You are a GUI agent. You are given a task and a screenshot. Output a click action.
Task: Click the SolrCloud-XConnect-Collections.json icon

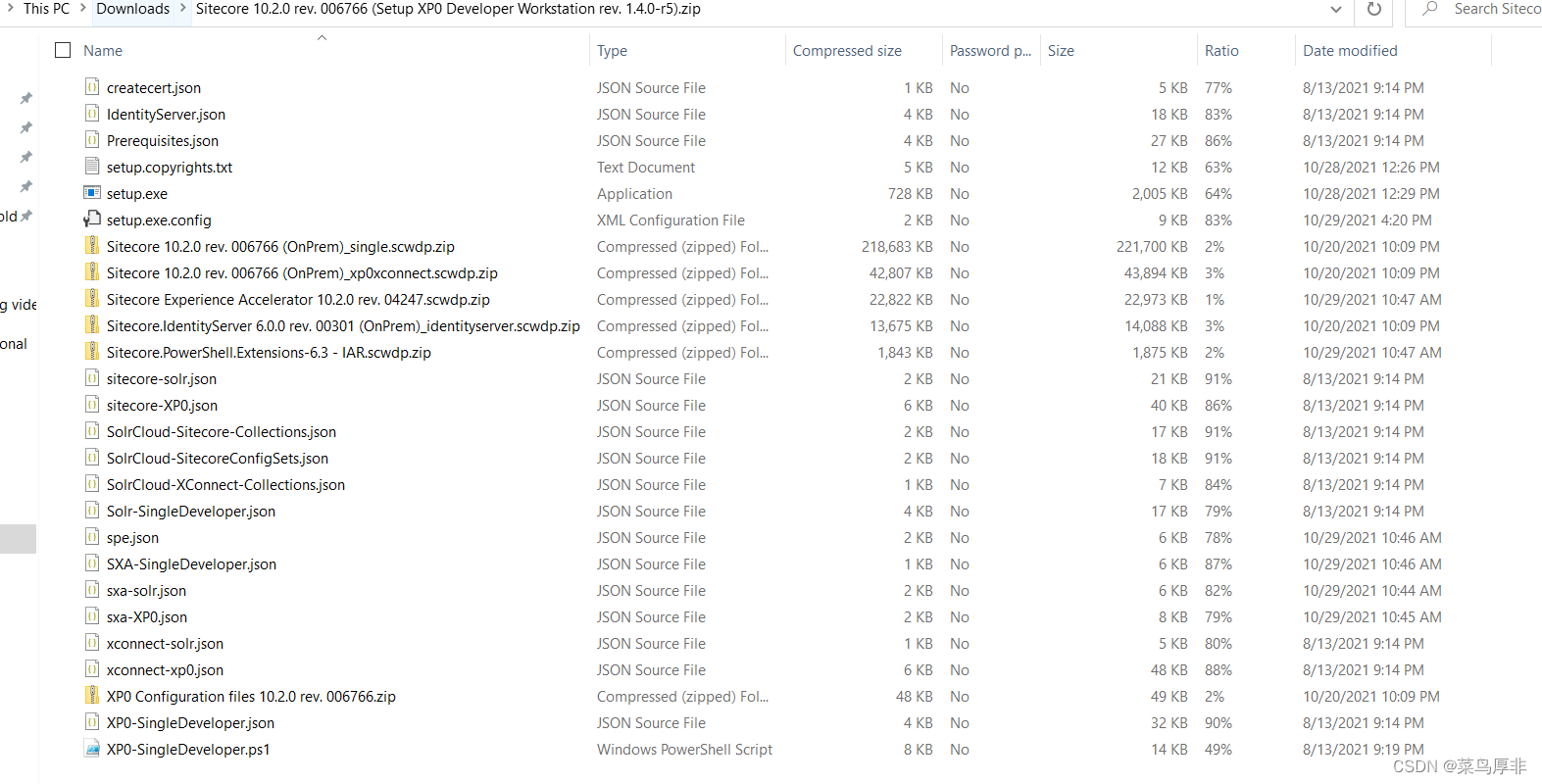(92, 483)
